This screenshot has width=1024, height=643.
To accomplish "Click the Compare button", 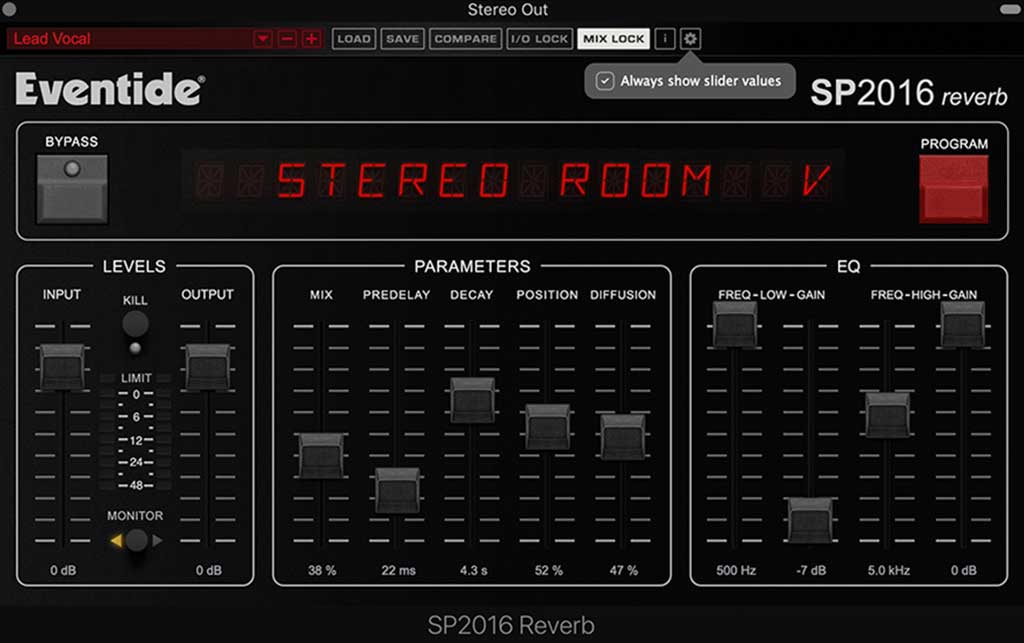I will [x=465, y=39].
